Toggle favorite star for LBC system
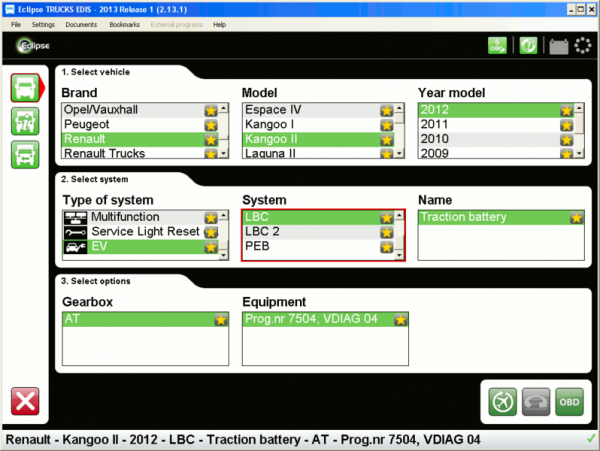 386,218
